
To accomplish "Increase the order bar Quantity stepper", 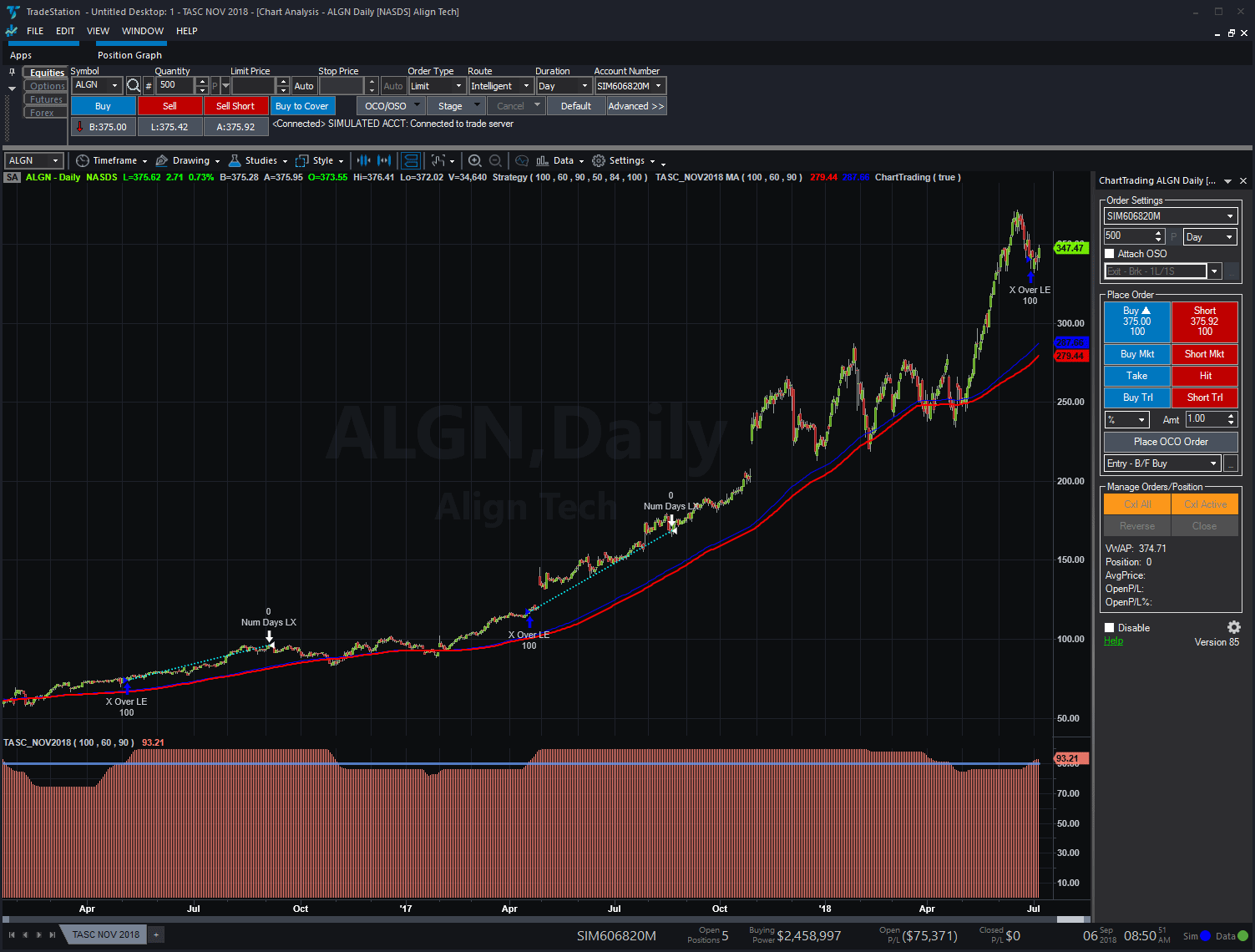I will 202,82.
